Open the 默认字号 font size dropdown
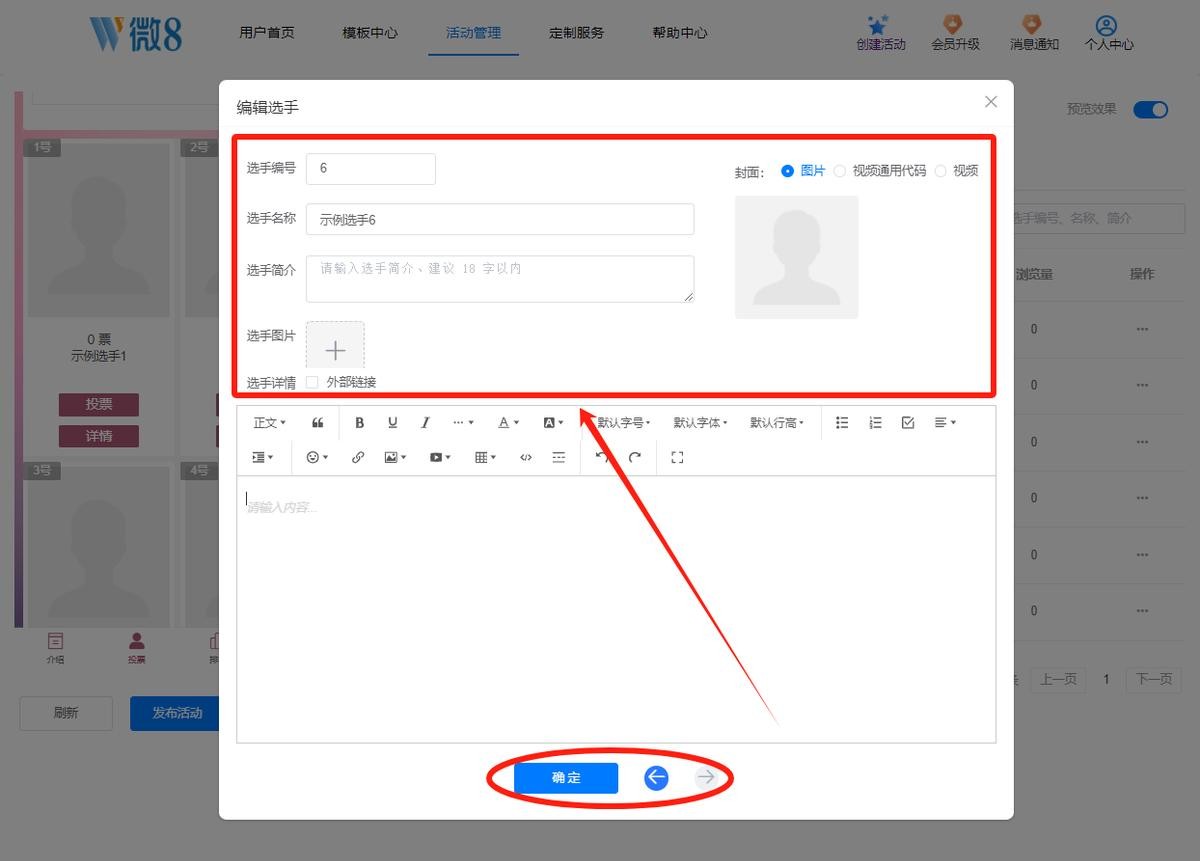Image resolution: width=1200 pixels, height=861 pixels. point(623,423)
